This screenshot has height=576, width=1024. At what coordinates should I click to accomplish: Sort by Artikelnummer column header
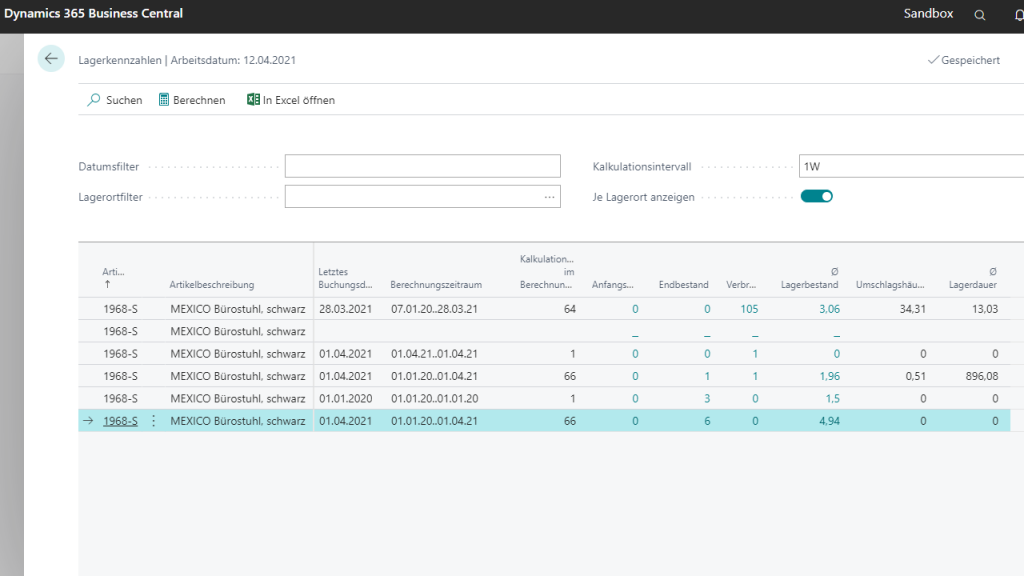click(113, 272)
